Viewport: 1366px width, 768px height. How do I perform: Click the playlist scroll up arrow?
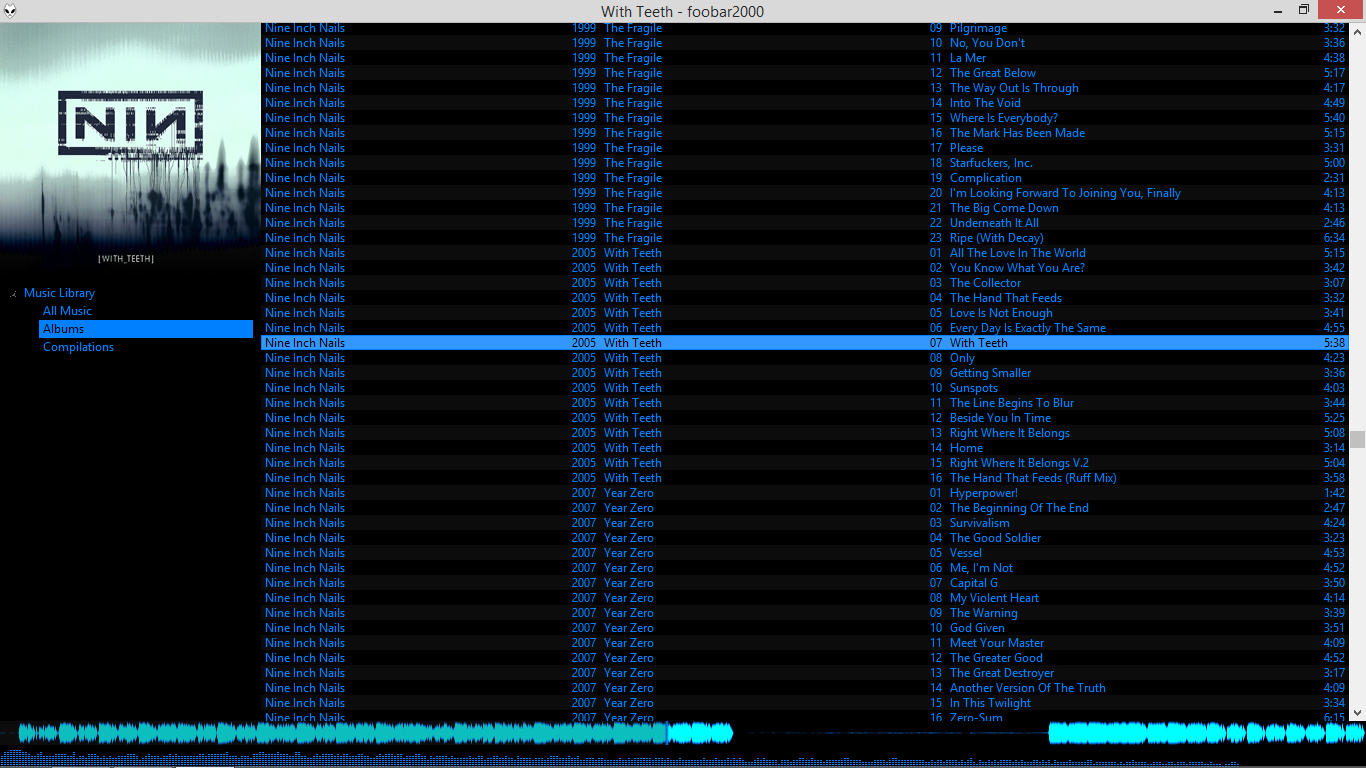[x=1357, y=31]
